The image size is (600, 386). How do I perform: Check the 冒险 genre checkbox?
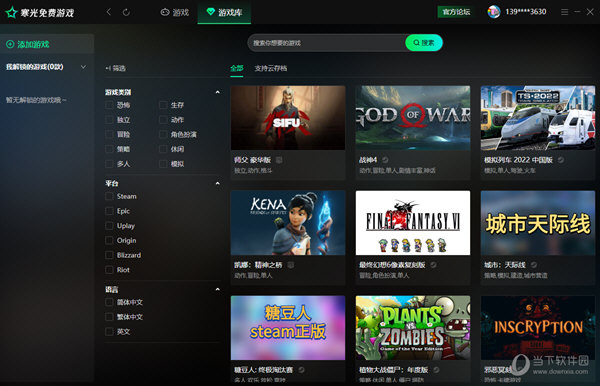pos(109,134)
